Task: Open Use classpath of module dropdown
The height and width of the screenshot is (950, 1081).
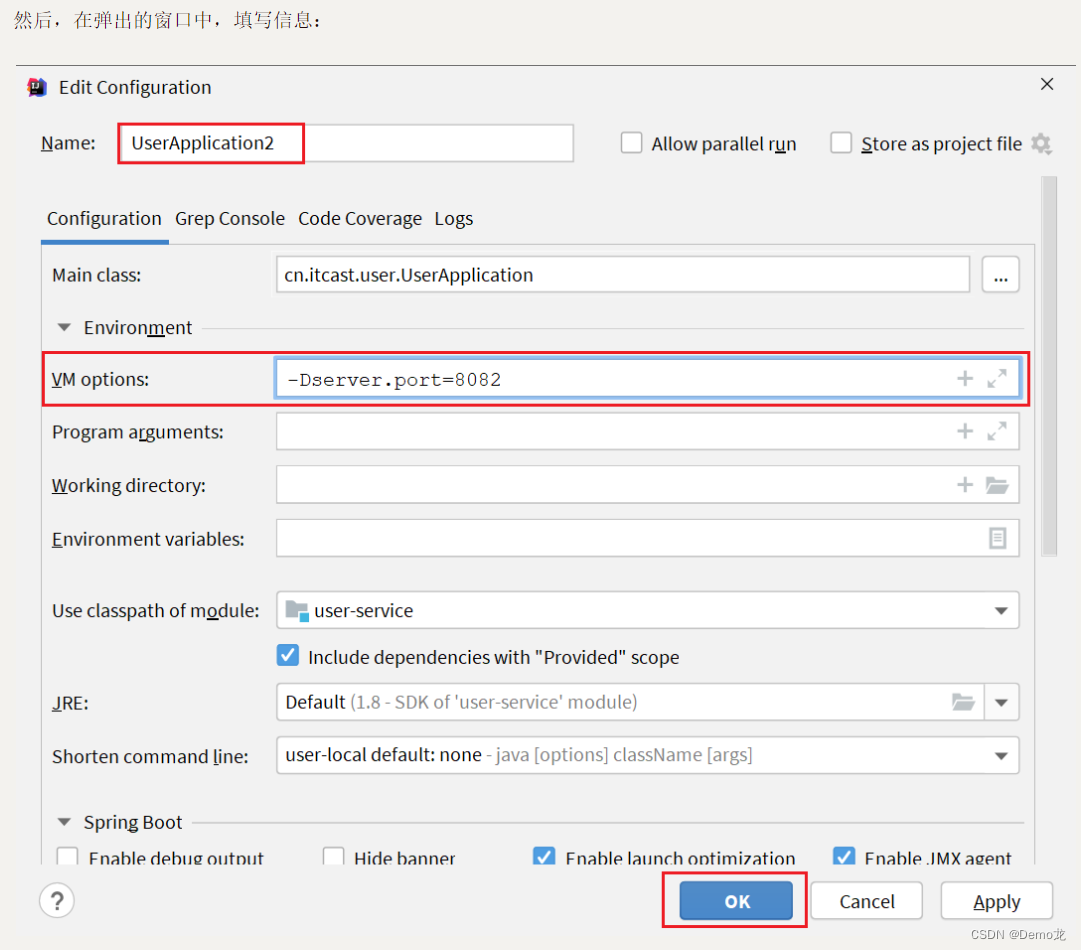Action: pyautogui.click(x=1001, y=611)
